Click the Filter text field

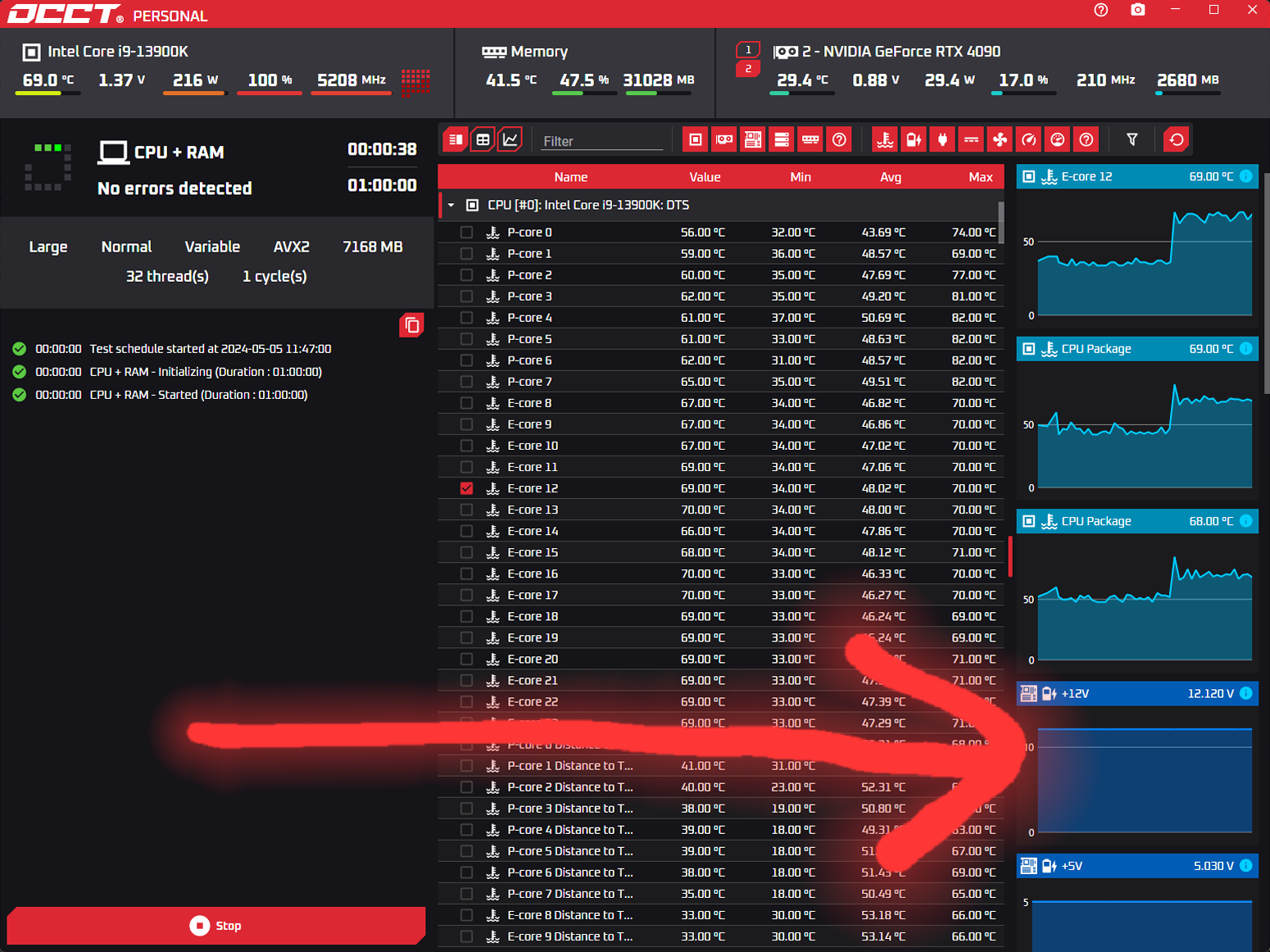(601, 141)
